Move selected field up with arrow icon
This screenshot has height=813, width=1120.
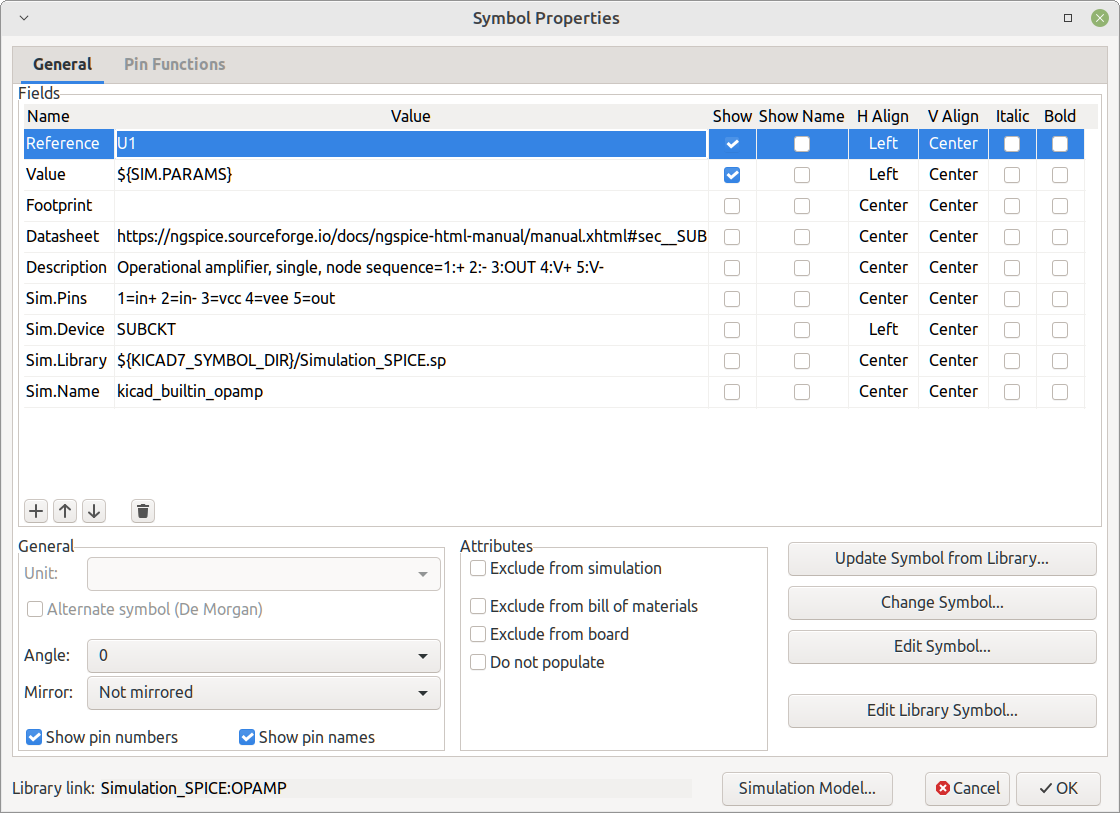tap(65, 511)
